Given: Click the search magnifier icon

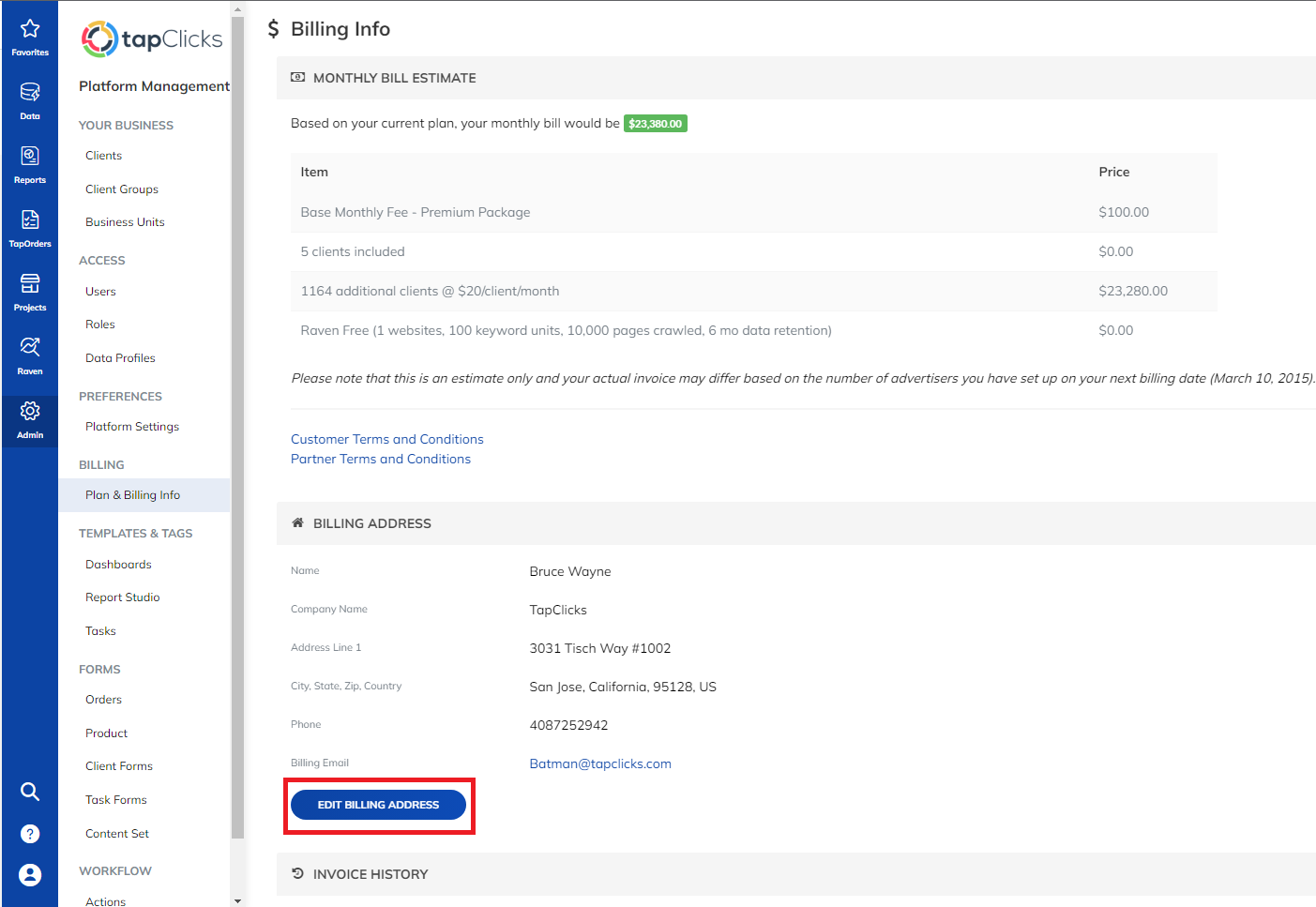Looking at the screenshot, I should [30, 792].
